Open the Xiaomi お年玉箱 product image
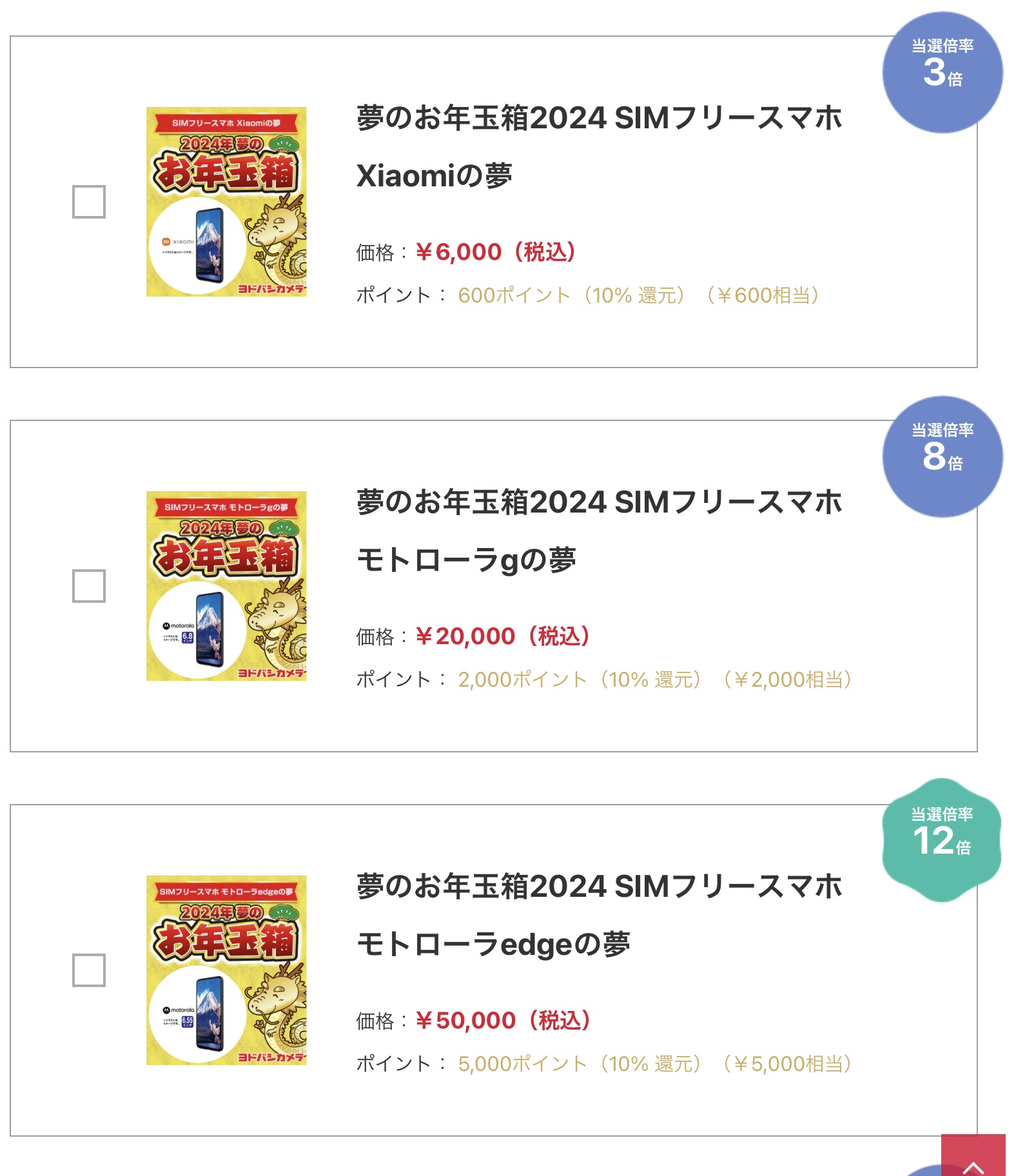1016x1176 pixels. coord(226,202)
